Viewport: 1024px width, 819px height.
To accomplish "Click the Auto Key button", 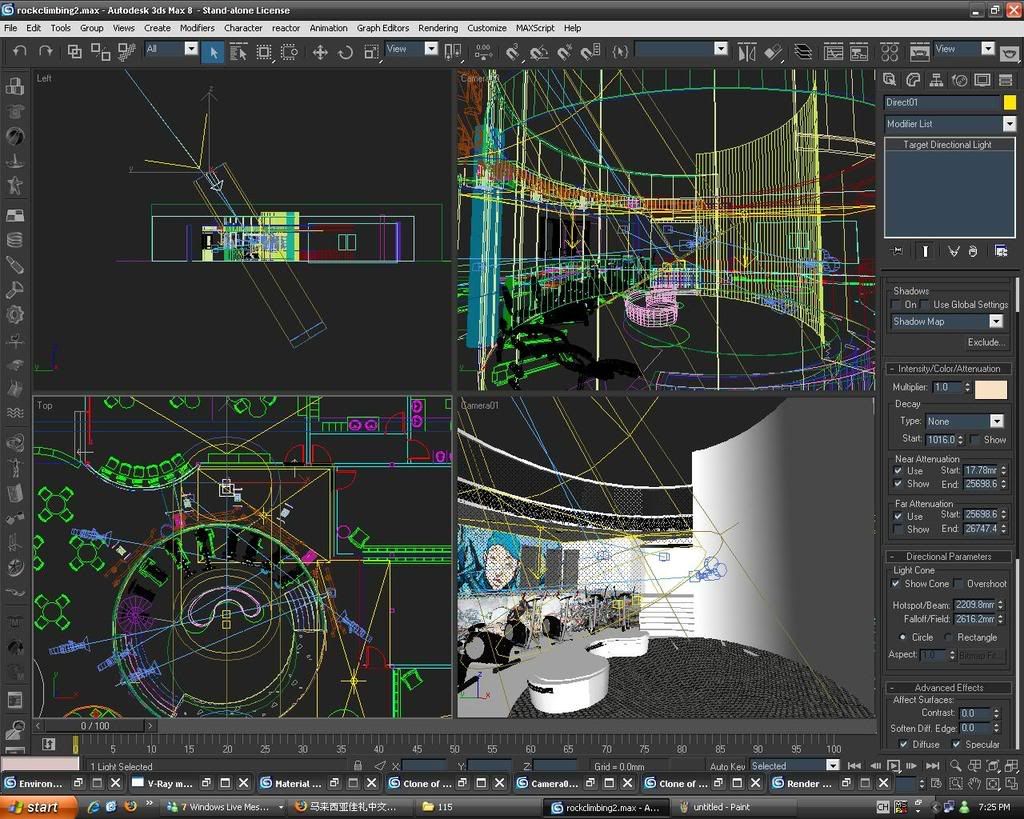I will tap(727, 766).
